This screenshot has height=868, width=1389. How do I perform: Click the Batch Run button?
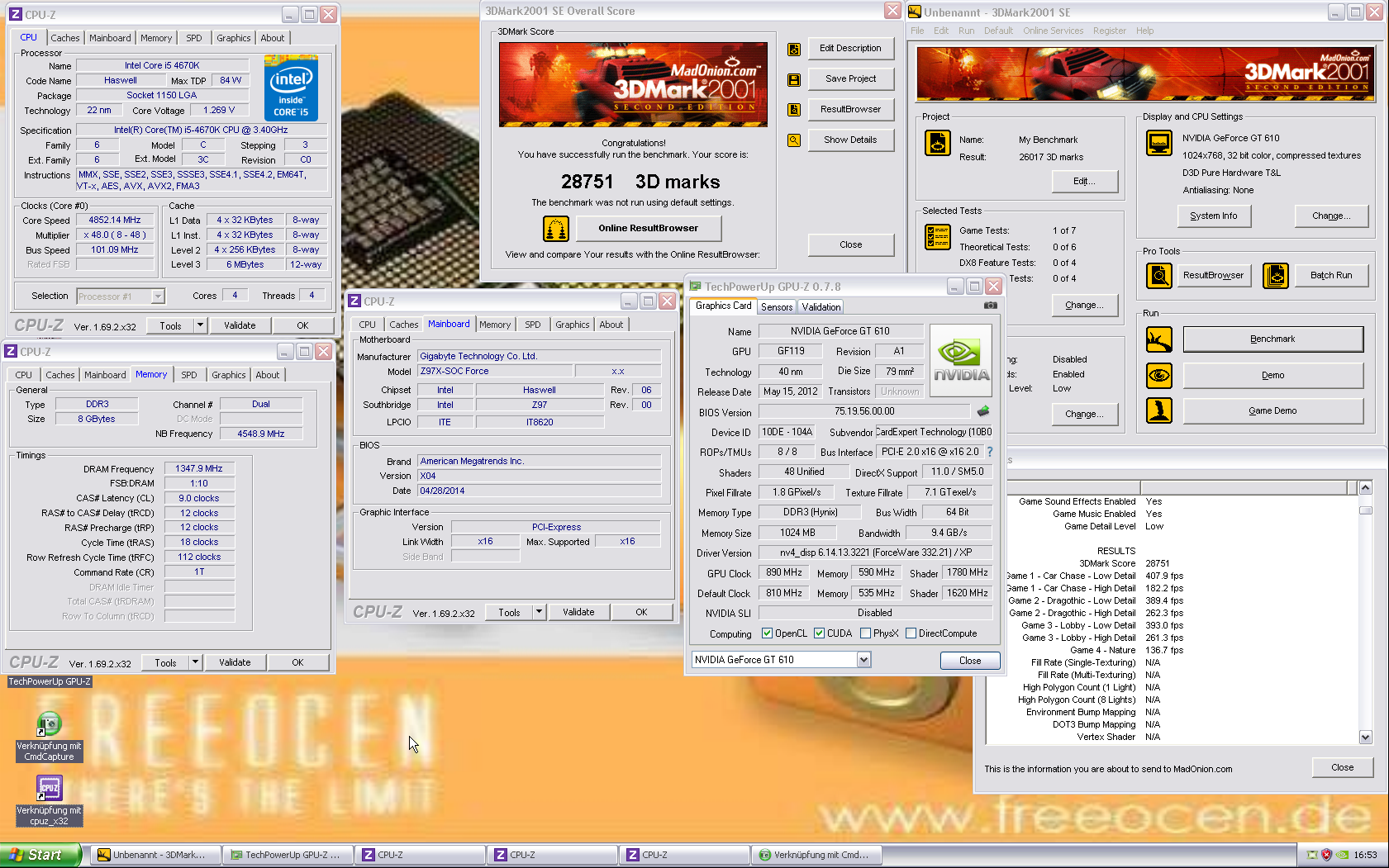1330,276
